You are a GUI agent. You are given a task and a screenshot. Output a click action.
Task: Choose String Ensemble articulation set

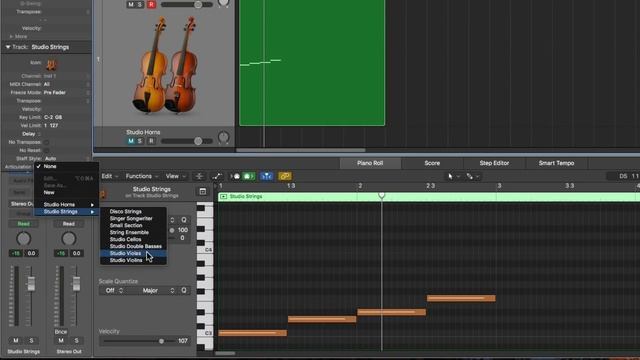pos(133,232)
